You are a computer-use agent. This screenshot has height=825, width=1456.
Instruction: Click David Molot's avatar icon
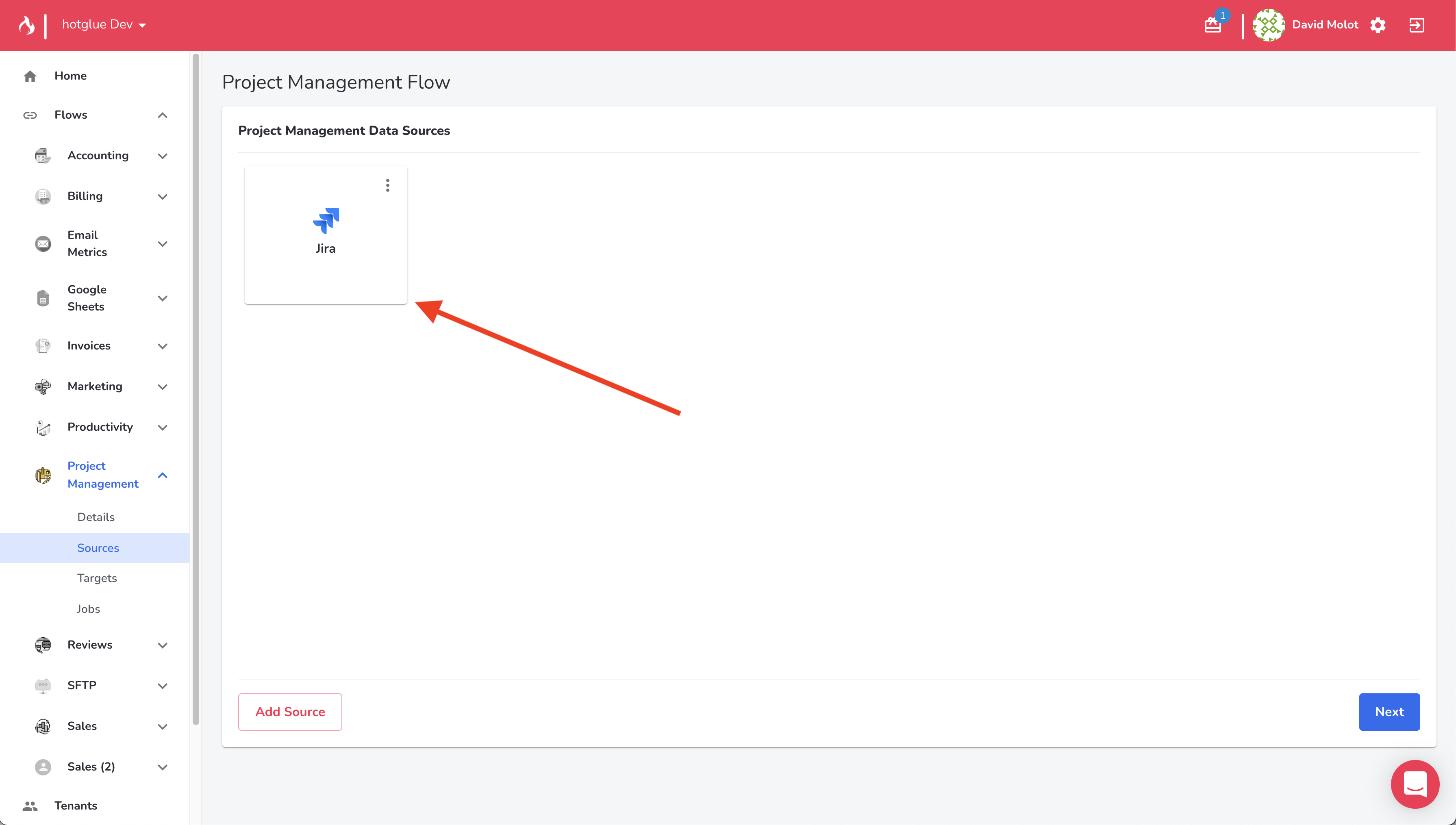pyautogui.click(x=1269, y=25)
